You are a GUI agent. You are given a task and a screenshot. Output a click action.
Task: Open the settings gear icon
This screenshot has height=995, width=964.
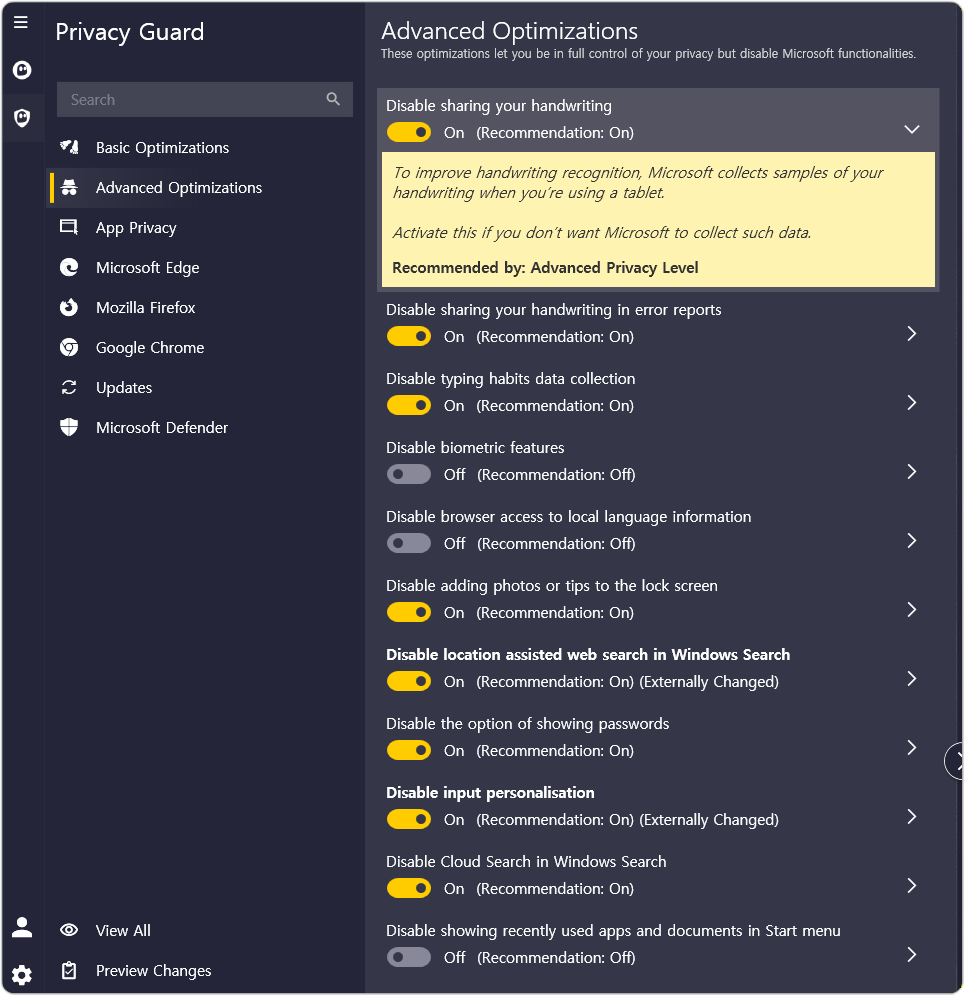coord(22,975)
